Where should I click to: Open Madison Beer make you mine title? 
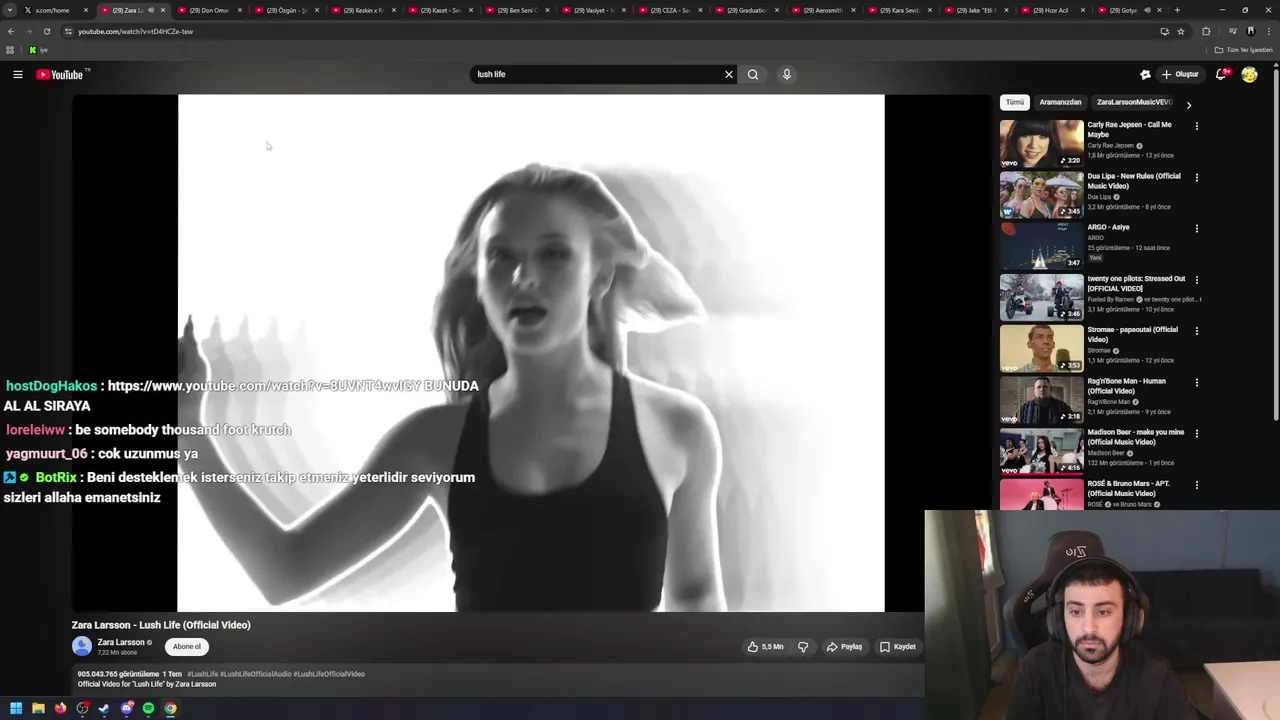(x=1136, y=437)
